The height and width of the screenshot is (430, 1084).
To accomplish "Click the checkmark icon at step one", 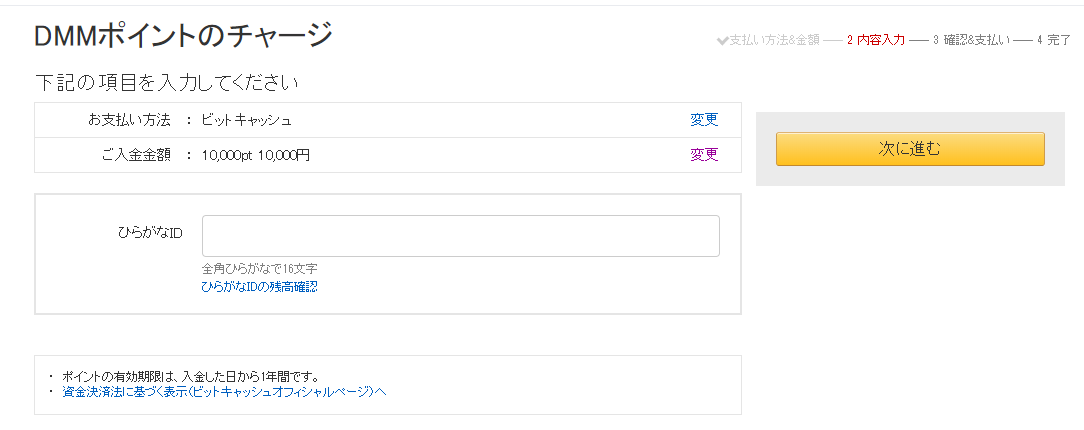I will pos(723,40).
